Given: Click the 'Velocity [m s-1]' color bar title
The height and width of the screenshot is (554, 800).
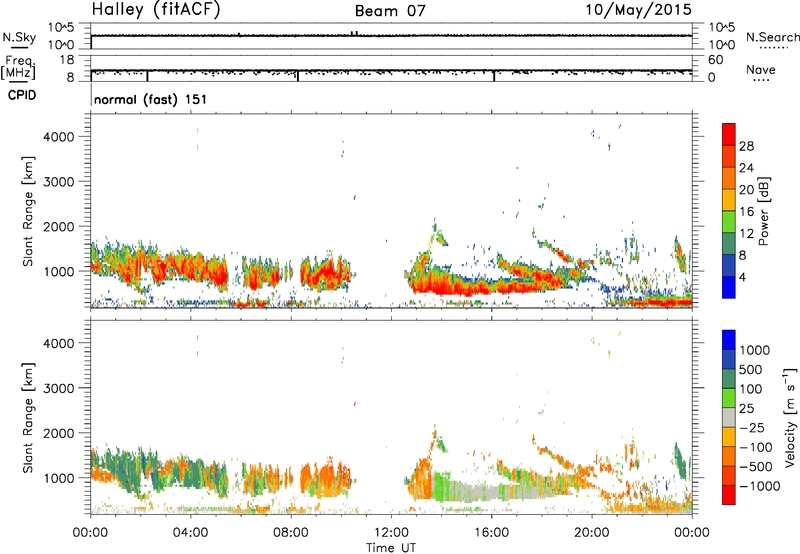Looking at the screenshot, I should [x=790, y=417].
